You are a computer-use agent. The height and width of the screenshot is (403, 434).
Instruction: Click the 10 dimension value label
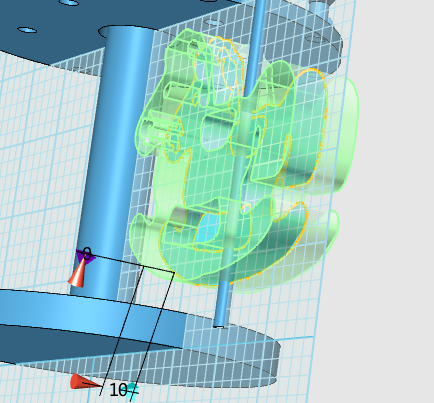click(x=118, y=390)
